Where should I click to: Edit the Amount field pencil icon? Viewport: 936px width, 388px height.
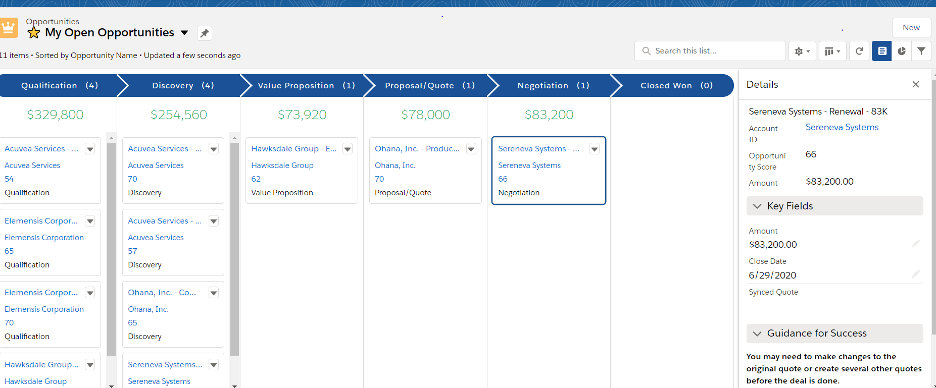tap(916, 244)
